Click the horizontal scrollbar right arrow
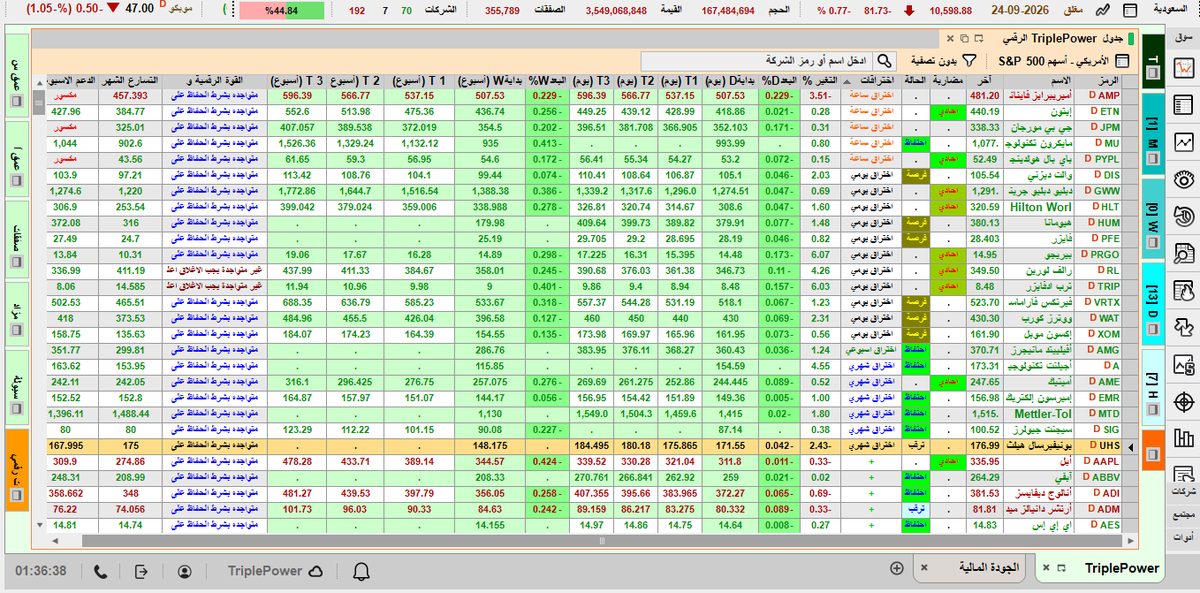The height and width of the screenshot is (593, 1200). tap(1130, 541)
